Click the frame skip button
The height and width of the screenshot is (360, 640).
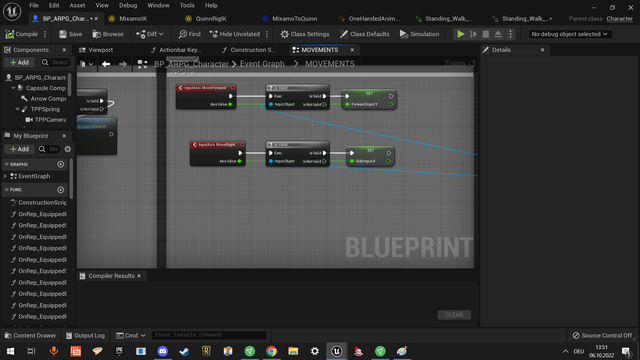click(473, 34)
